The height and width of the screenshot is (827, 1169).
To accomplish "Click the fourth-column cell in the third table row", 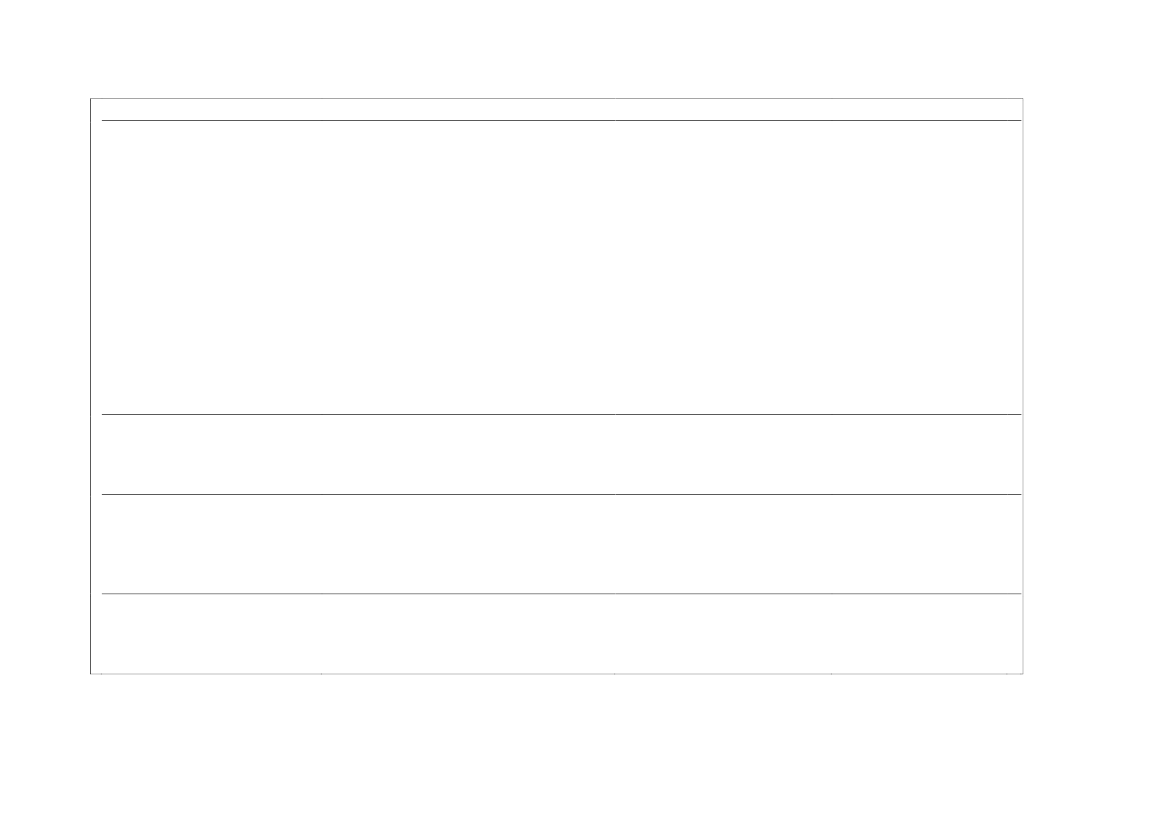I will (925, 544).
